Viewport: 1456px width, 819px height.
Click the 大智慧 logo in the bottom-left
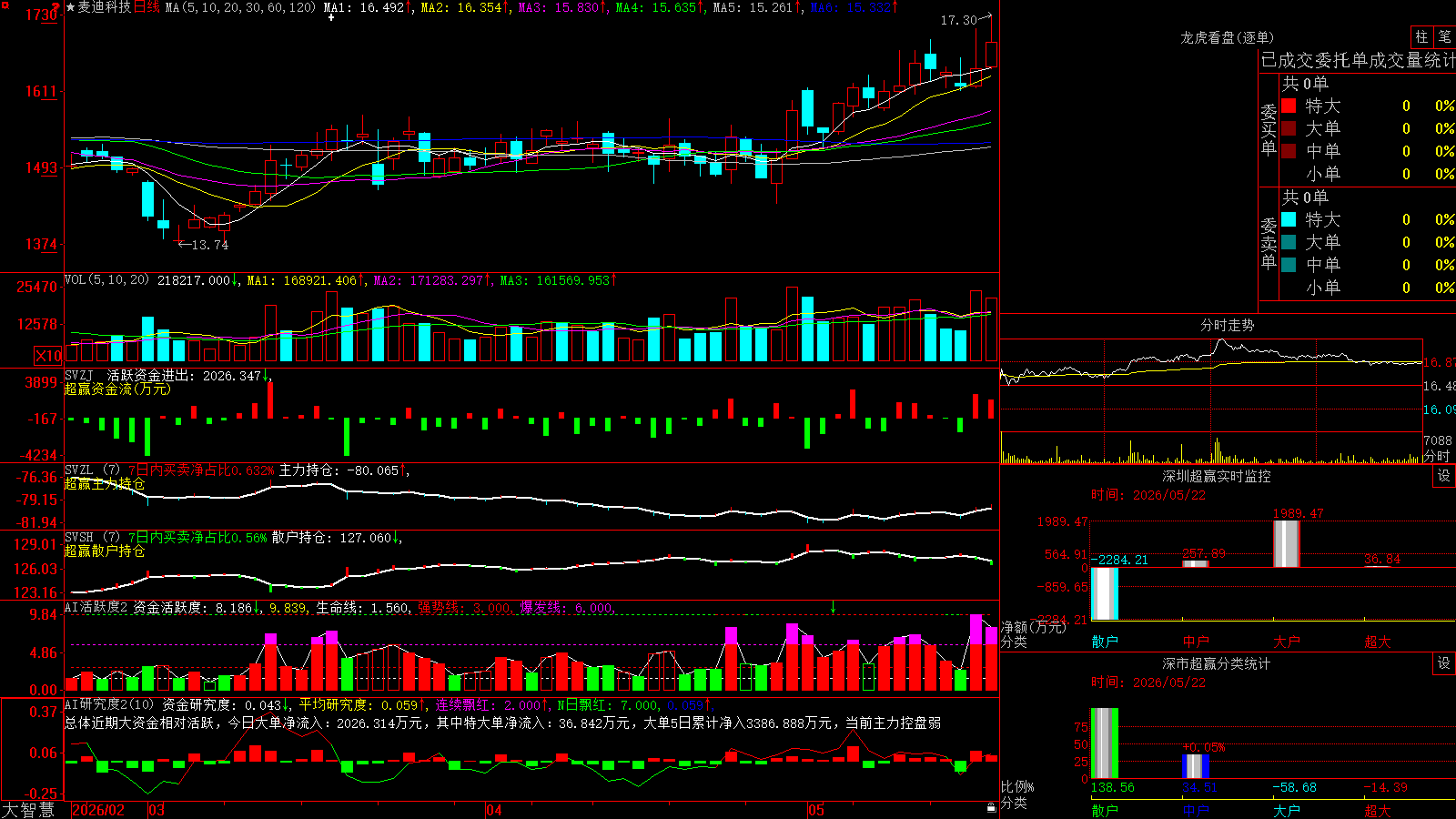click(28, 810)
